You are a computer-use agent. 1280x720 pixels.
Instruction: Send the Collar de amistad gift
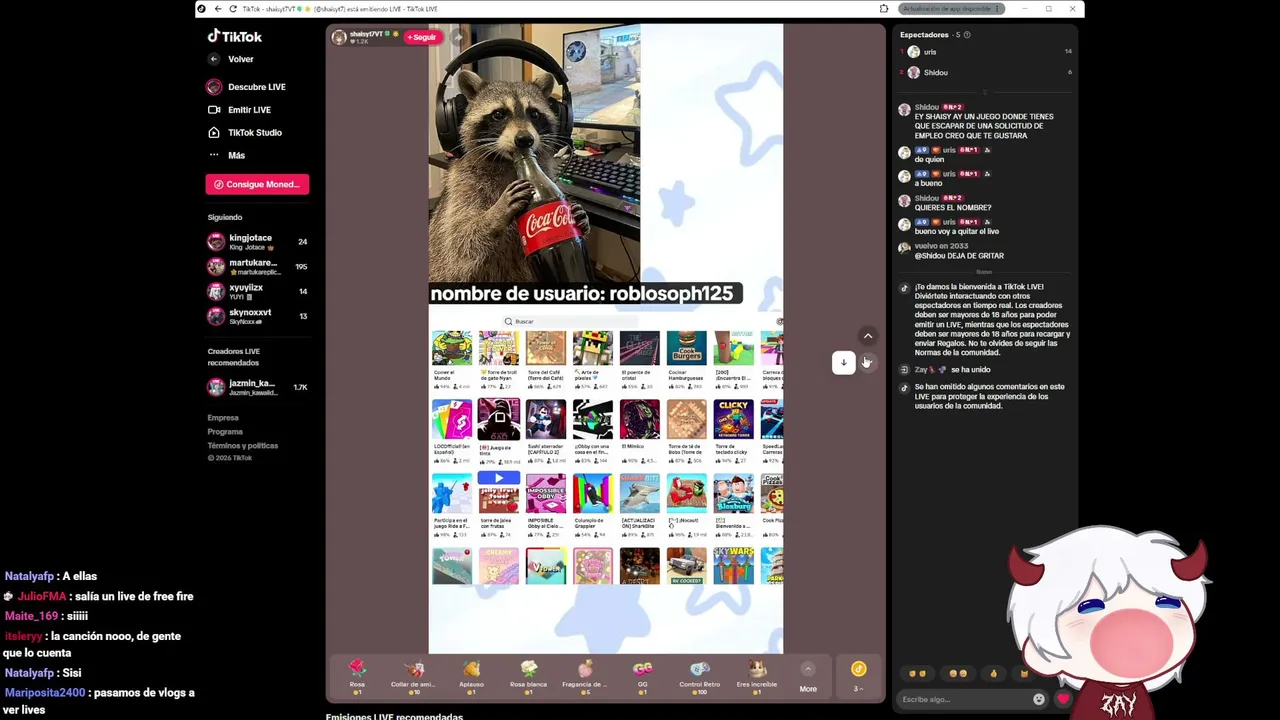click(x=413, y=676)
